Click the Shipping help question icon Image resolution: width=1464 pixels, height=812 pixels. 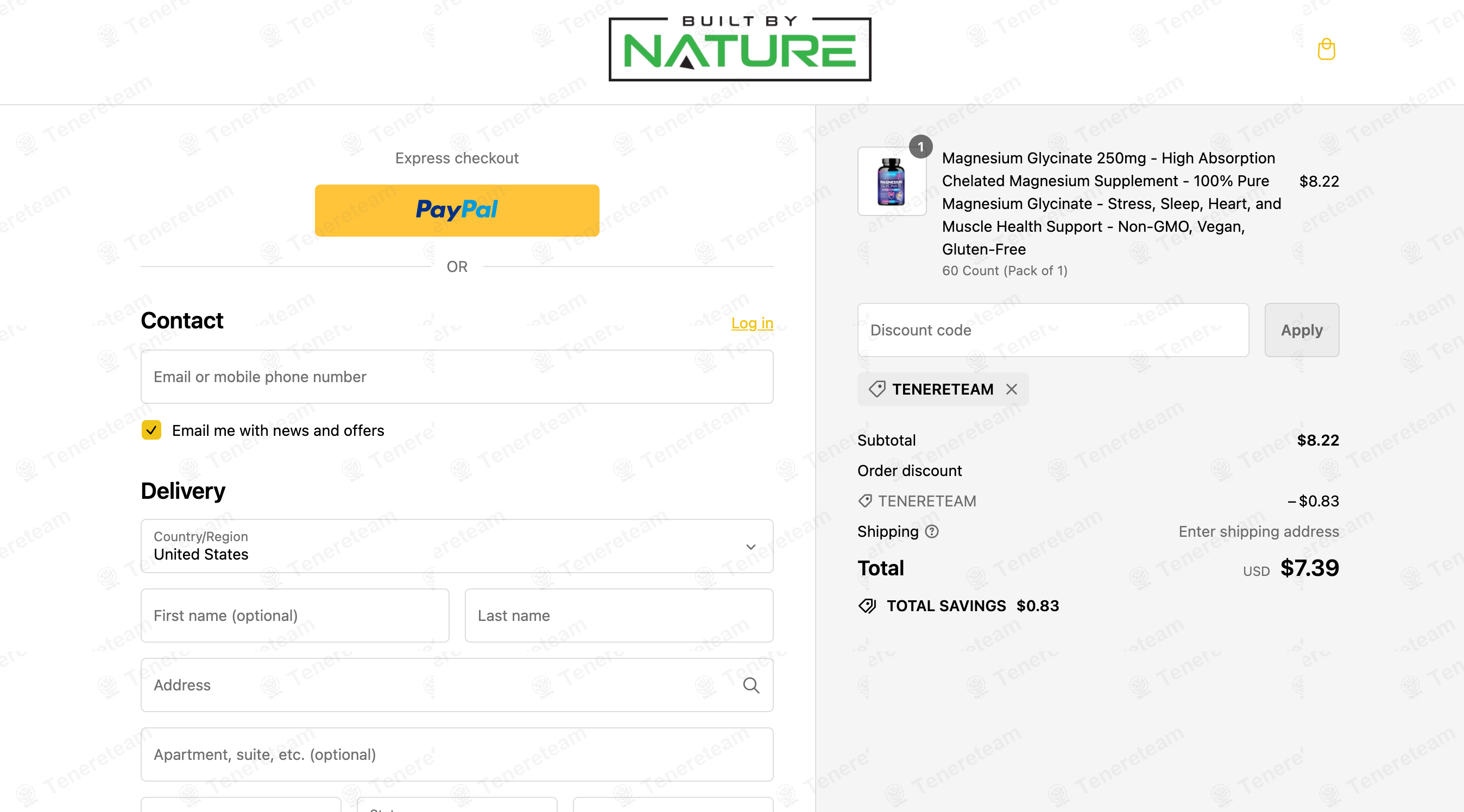(932, 531)
